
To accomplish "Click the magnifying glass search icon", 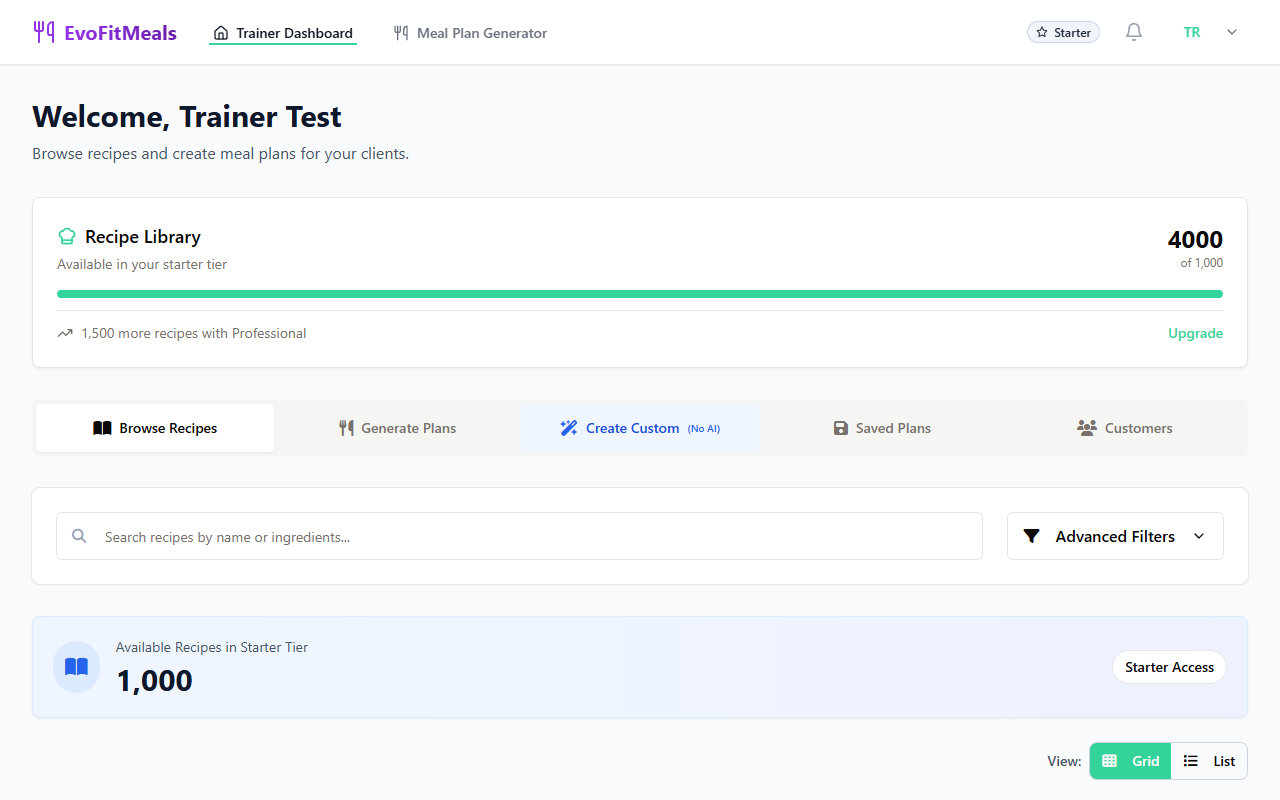I will 80,537.
